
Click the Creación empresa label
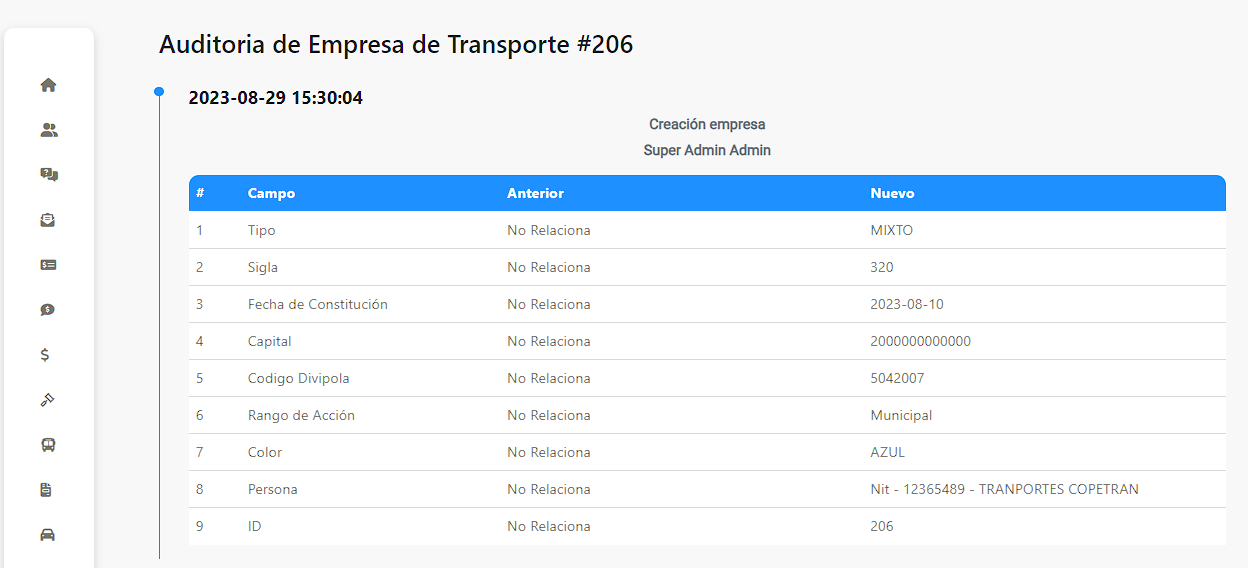[707, 124]
